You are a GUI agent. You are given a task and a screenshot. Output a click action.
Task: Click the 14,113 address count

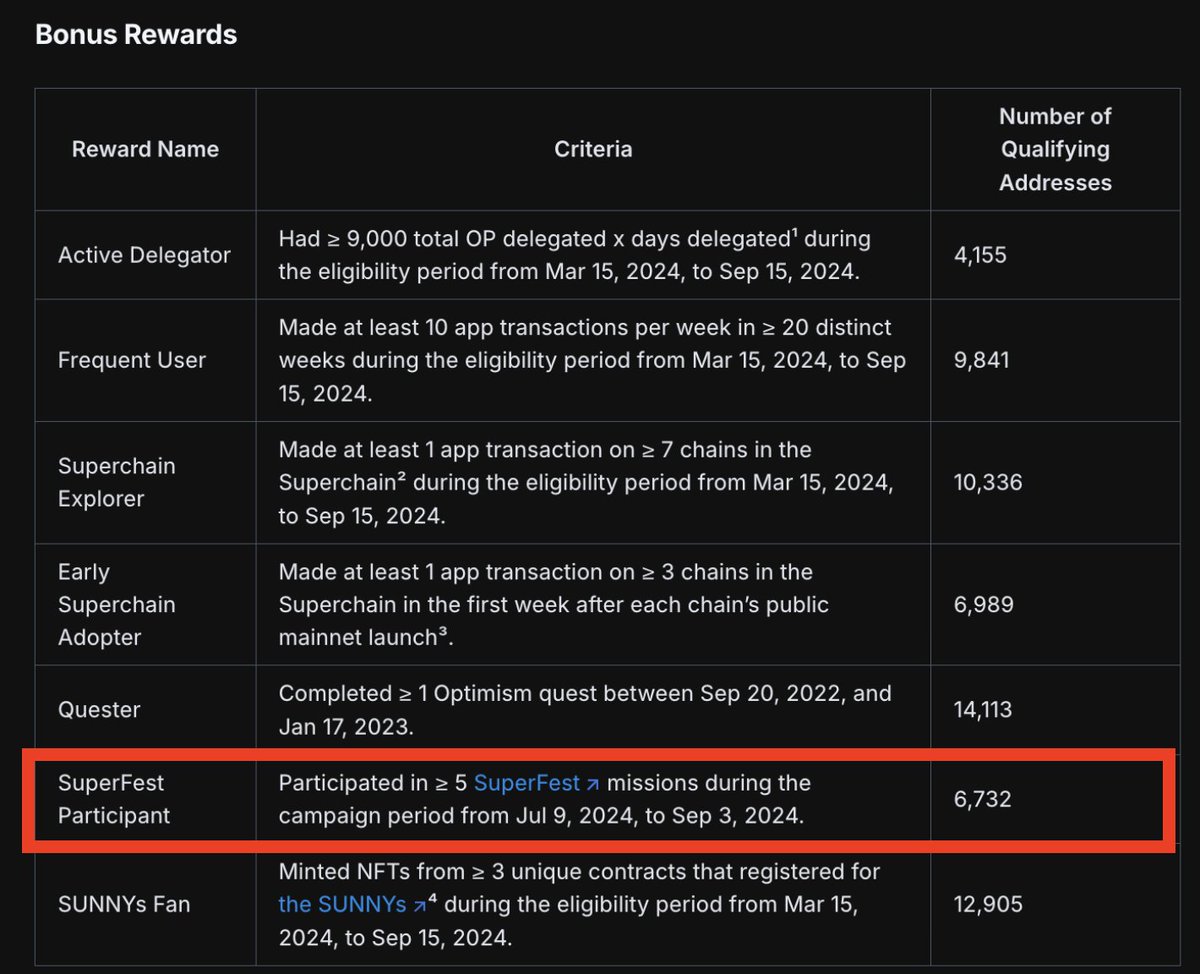coord(984,710)
